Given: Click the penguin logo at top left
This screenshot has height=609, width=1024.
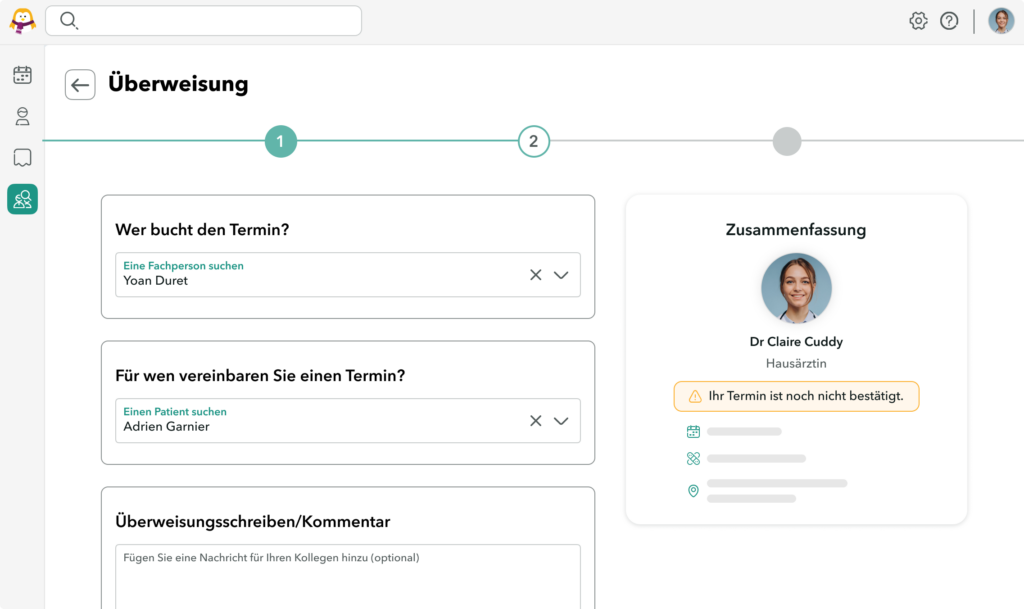Looking at the screenshot, I should tap(21, 20).
